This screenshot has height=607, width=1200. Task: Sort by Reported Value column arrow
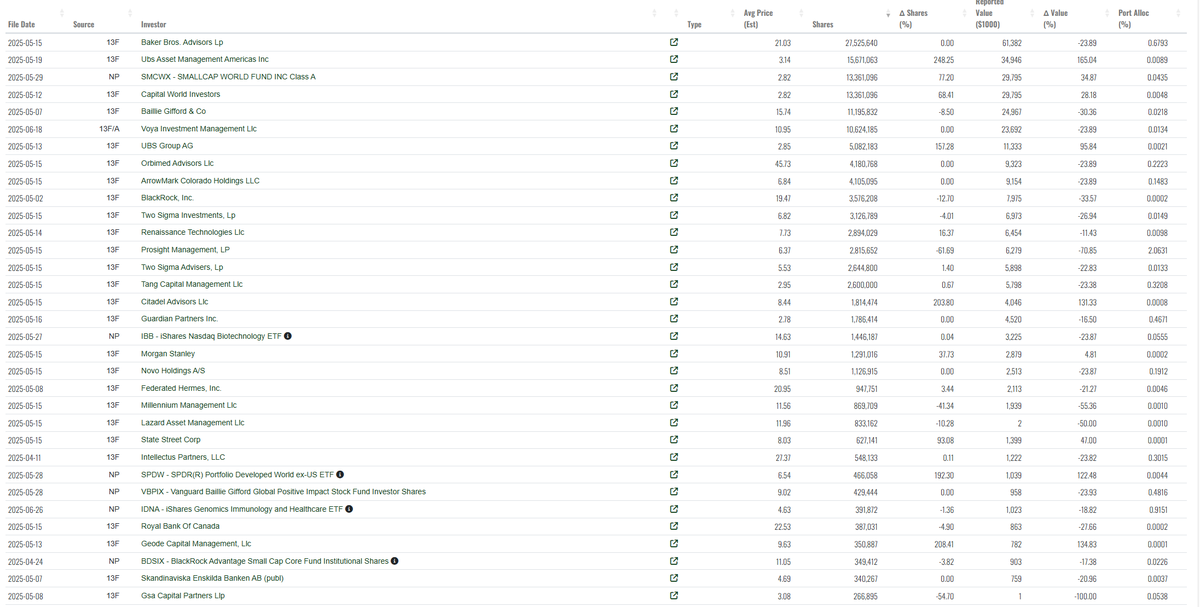click(1031, 14)
